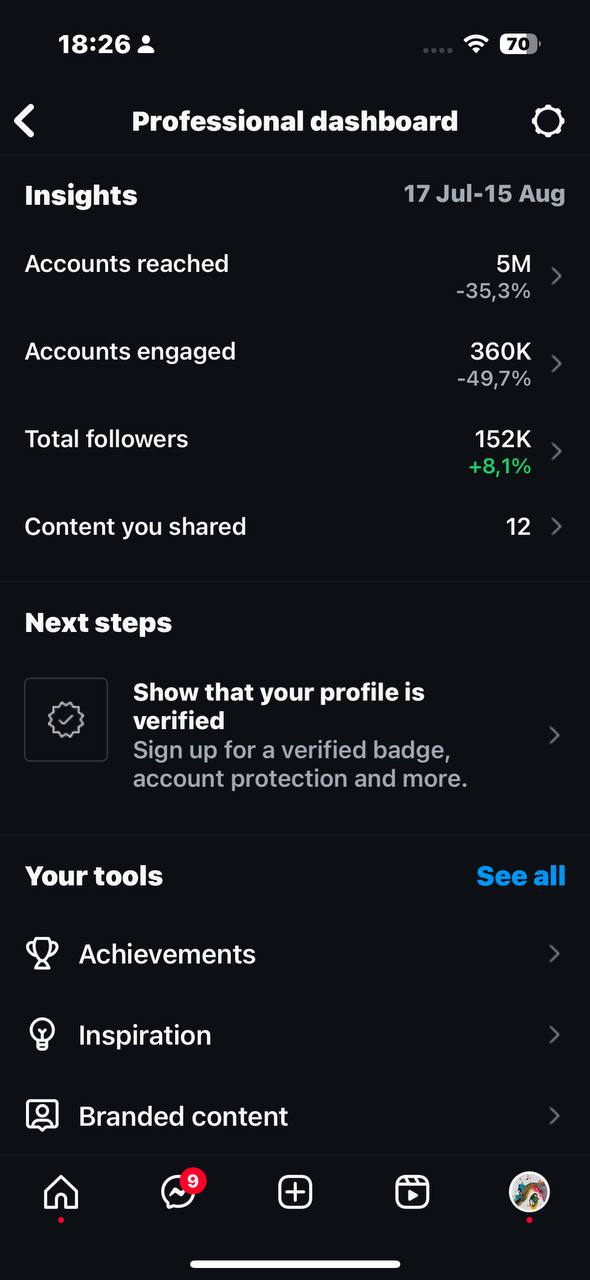Image resolution: width=590 pixels, height=1280 pixels.
Task: Tap the See all link
Action: (521, 876)
